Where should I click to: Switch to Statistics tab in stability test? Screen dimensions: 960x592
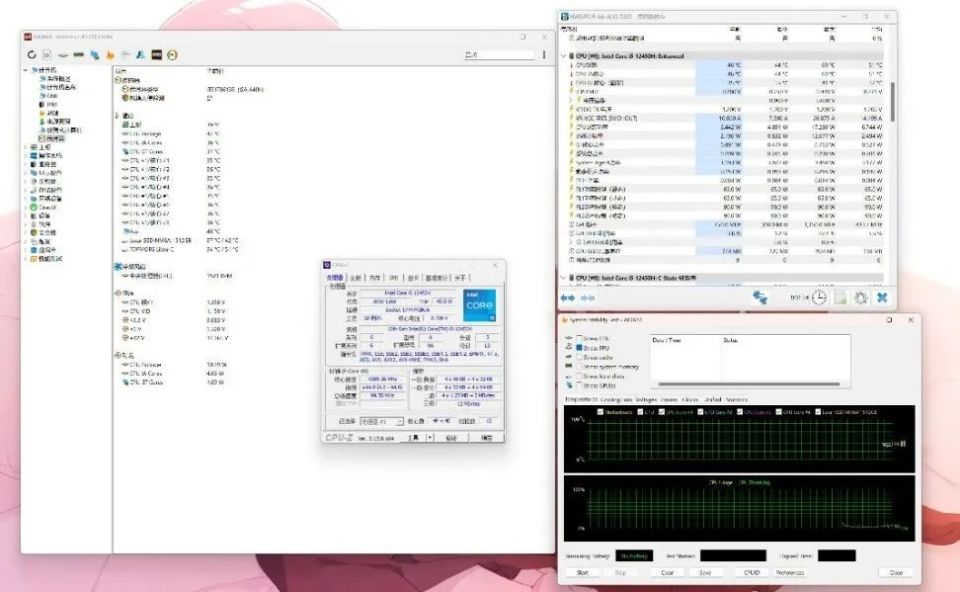737,399
